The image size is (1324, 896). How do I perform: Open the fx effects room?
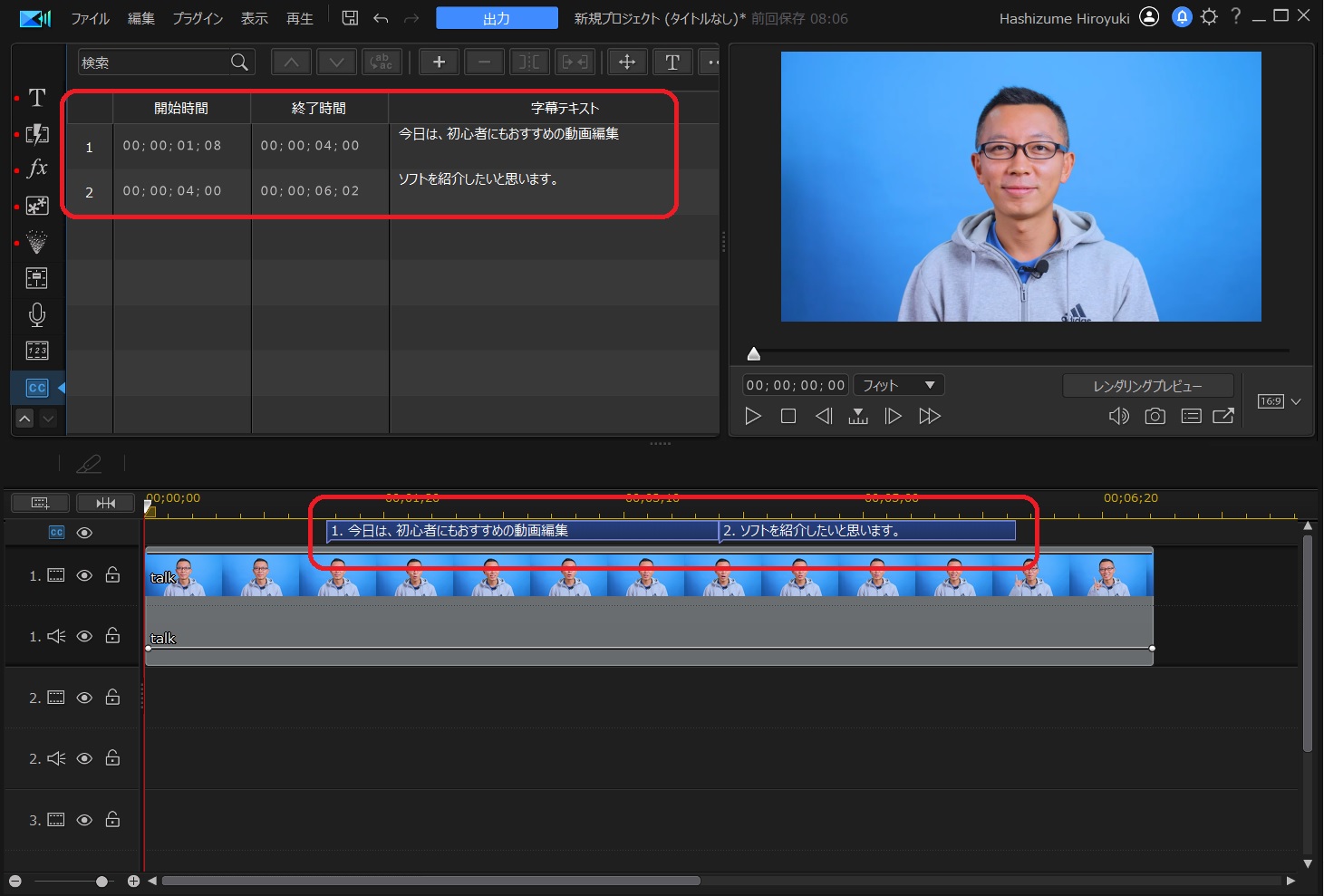(37, 169)
